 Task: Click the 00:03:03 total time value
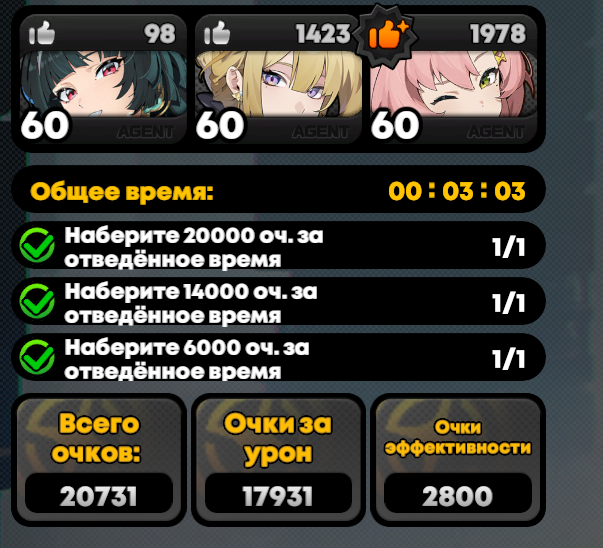tap(456, 191)
